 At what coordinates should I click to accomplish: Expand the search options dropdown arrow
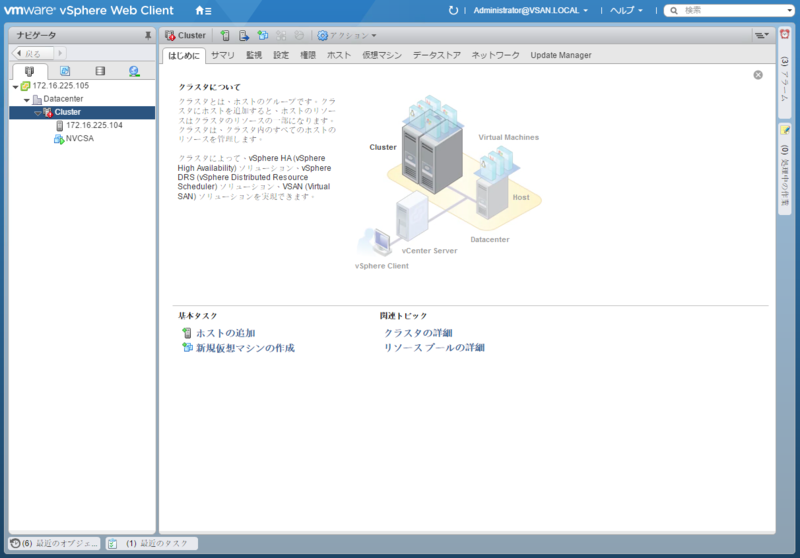(x=790, y=10)
